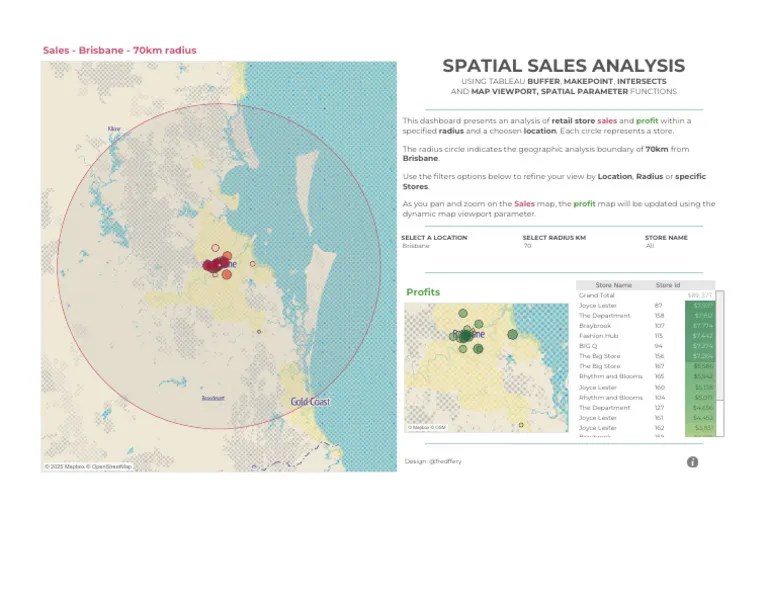Click the Store Id column header

coord(668,285)
